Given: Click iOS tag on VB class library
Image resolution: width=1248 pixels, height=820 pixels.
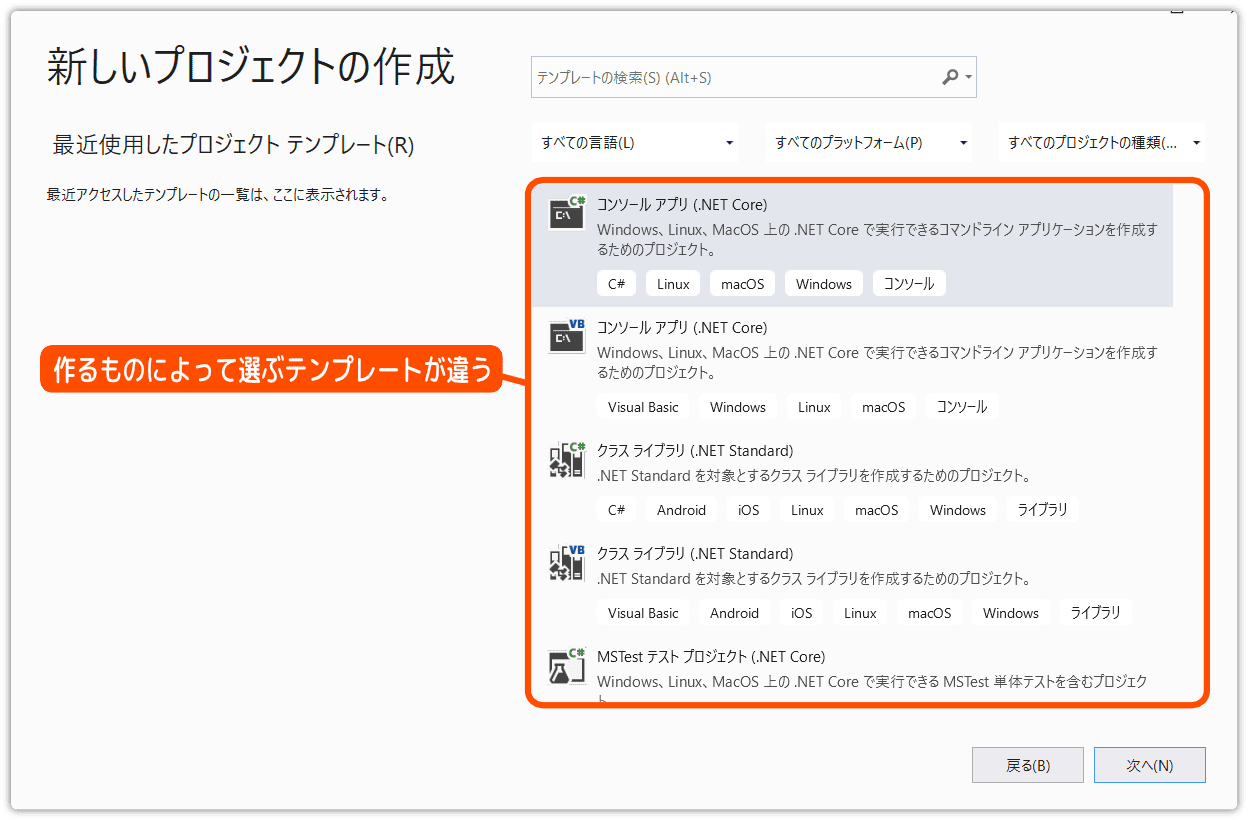Looking at the screenshot, I should click(x=802, y=613).
